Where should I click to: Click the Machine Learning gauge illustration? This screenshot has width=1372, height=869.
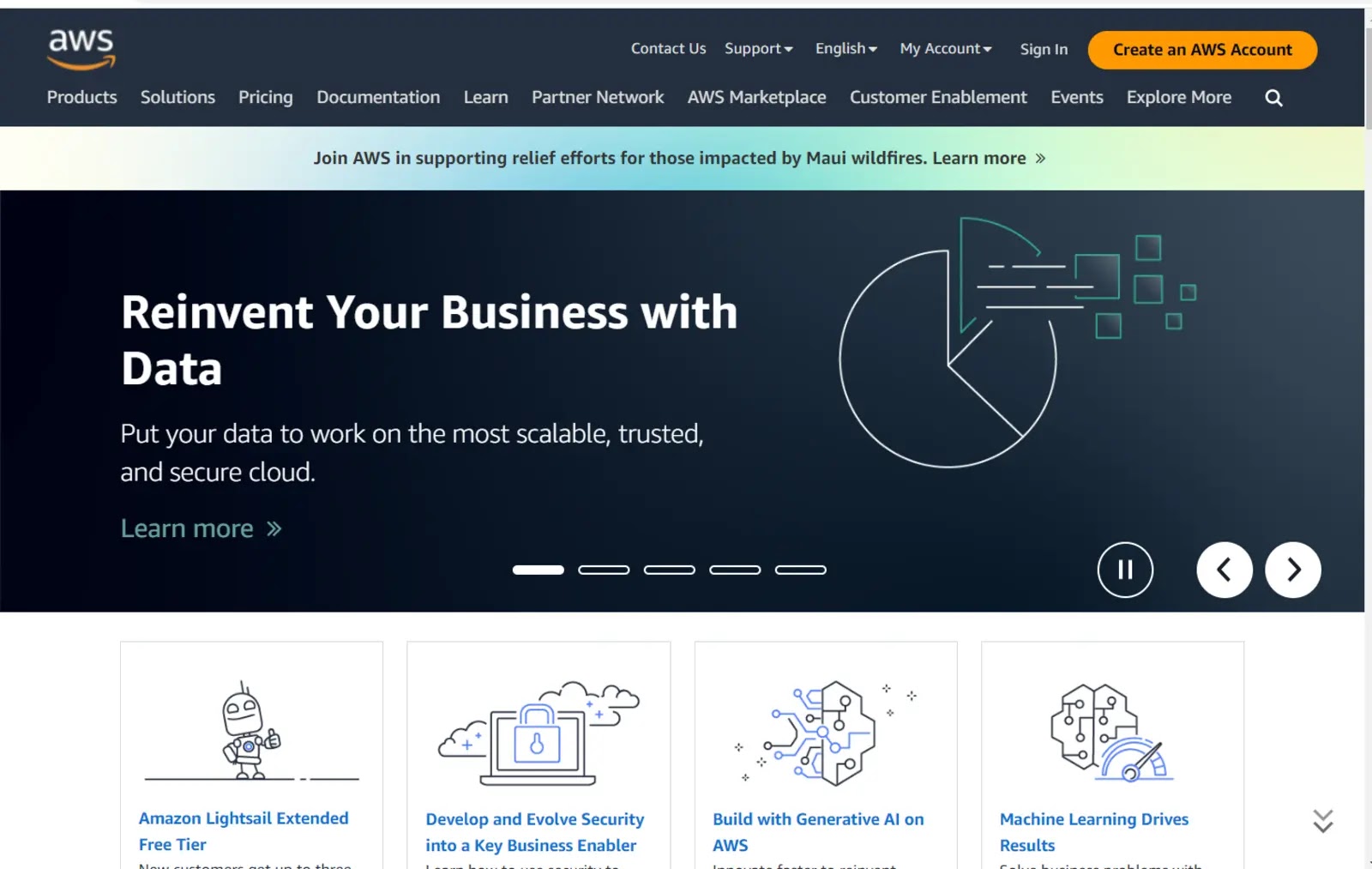[1110, 733]
